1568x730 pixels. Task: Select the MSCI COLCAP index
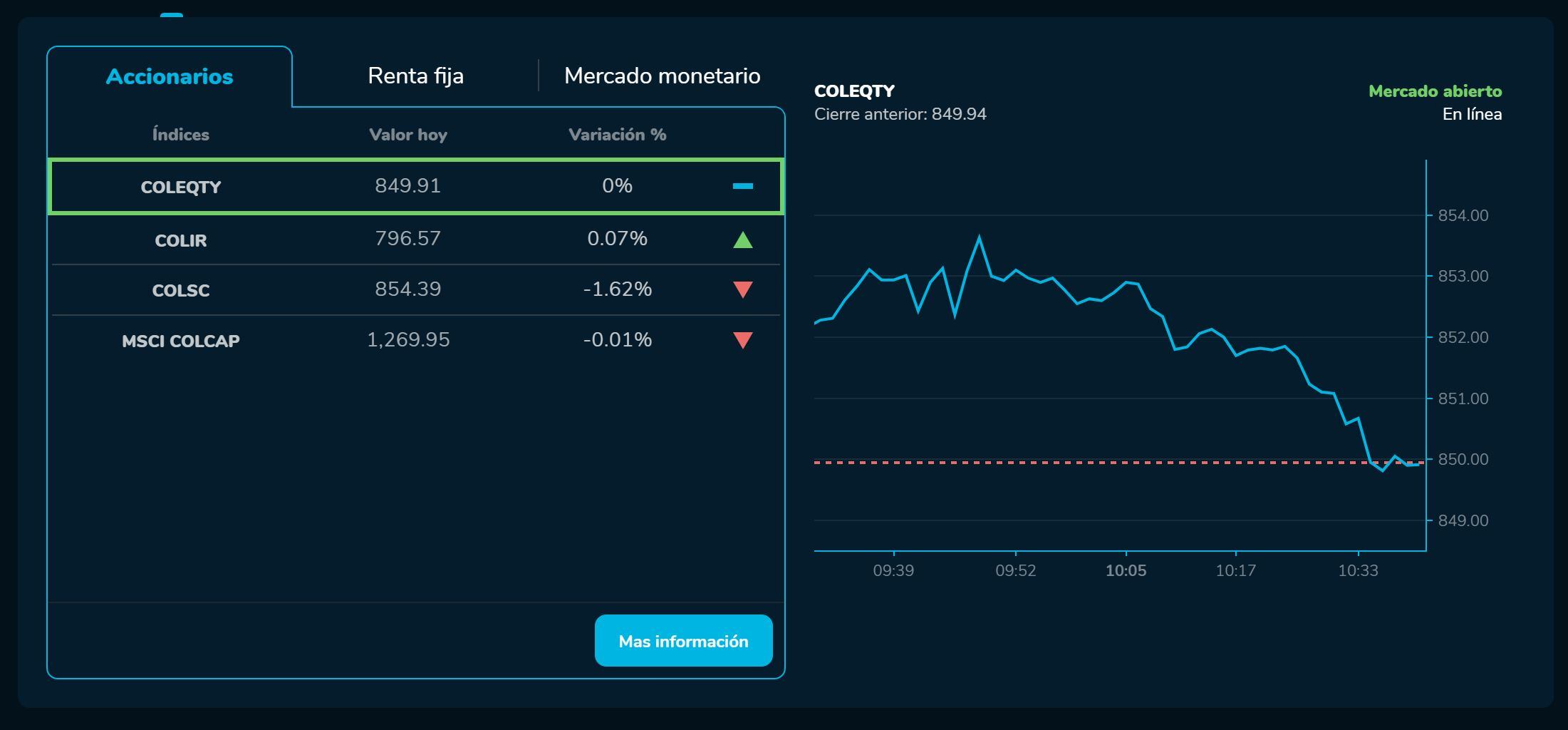pyautogui.click(x=181, y=341)
